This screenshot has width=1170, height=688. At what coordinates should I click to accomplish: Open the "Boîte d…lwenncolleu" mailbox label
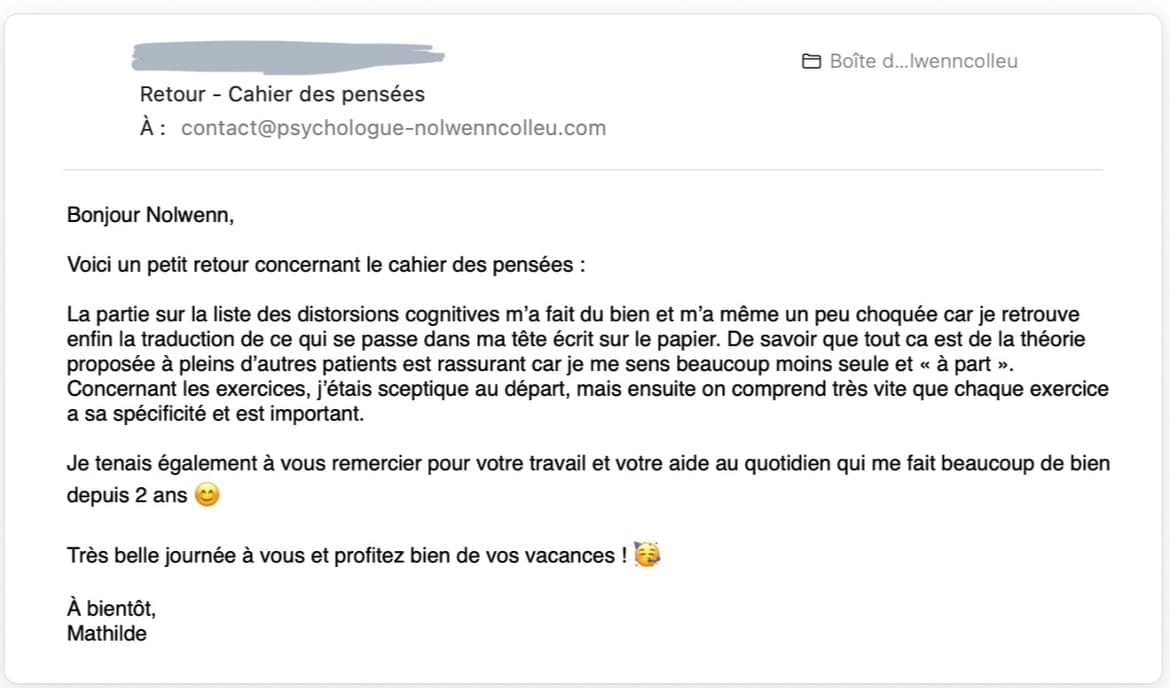(923, 62)
